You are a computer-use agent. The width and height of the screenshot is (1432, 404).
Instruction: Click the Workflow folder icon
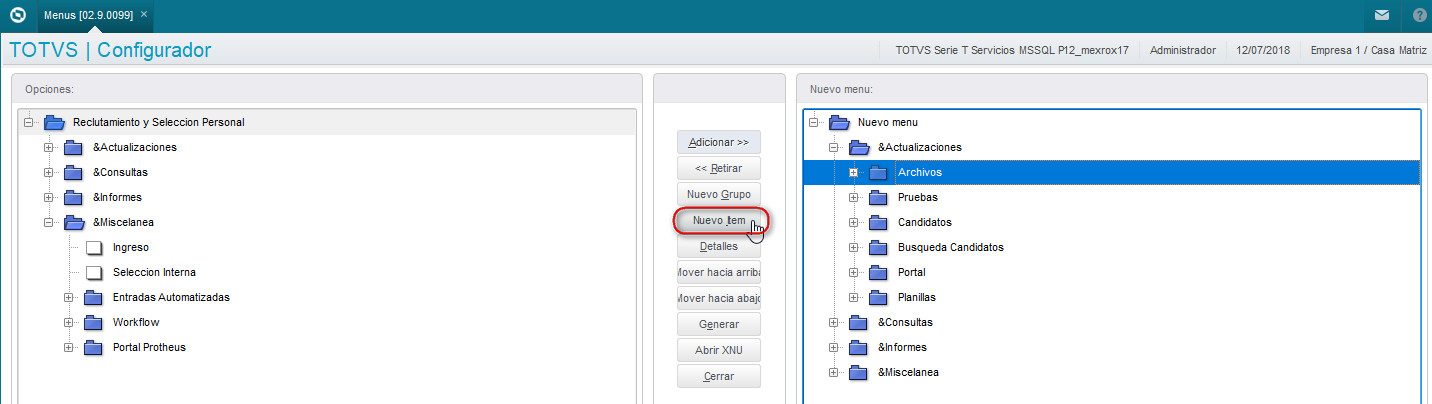click(x=94, y=322)
